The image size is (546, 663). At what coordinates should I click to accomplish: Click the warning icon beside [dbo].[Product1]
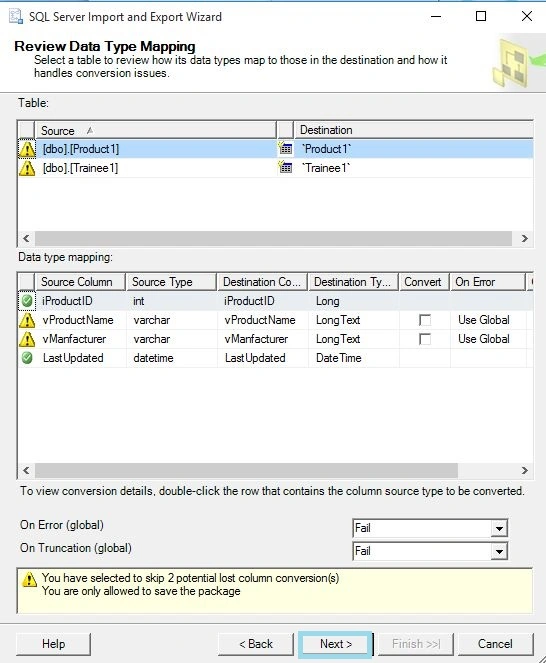(x=27, y=149)
